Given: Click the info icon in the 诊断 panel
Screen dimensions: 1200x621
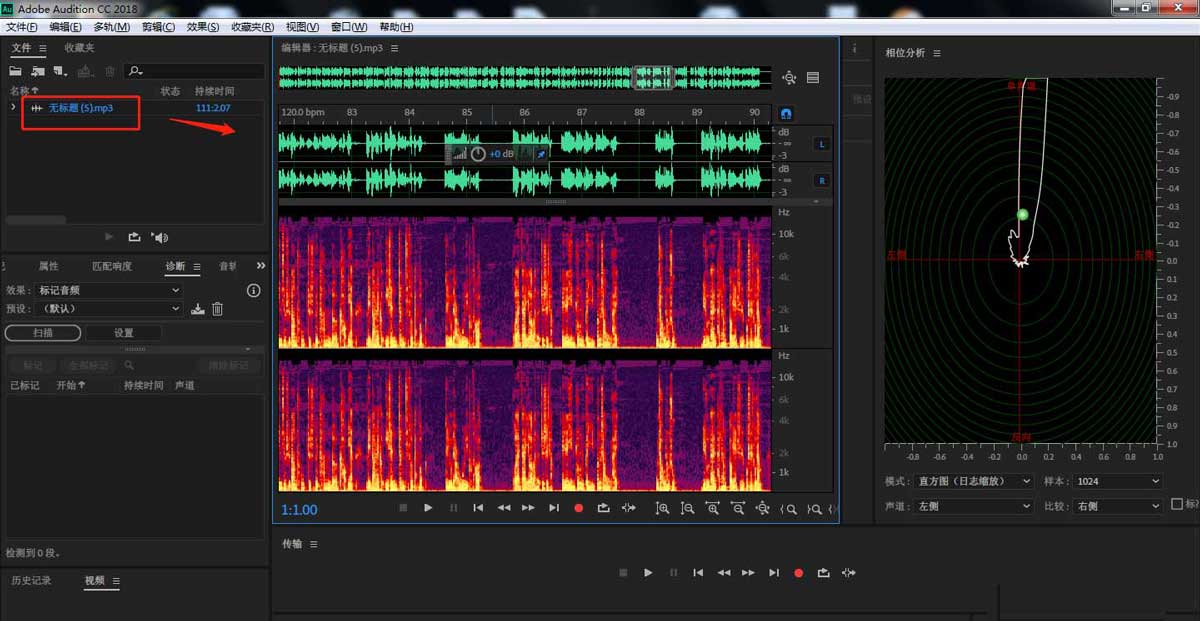Looking at the screenshot, I should tap(253, 290).
